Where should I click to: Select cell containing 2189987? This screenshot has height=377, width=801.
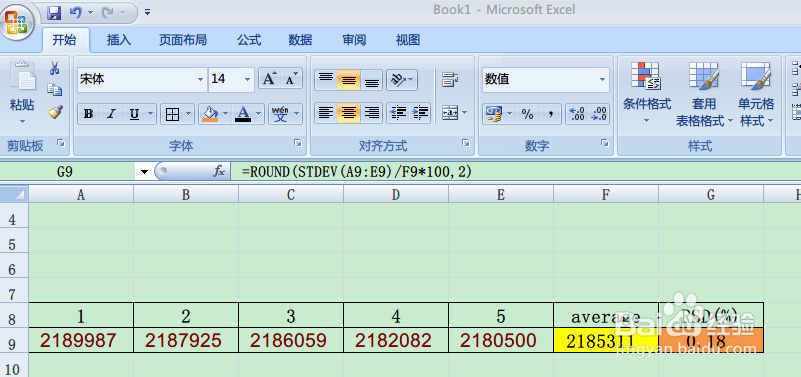tap(81, 340)
